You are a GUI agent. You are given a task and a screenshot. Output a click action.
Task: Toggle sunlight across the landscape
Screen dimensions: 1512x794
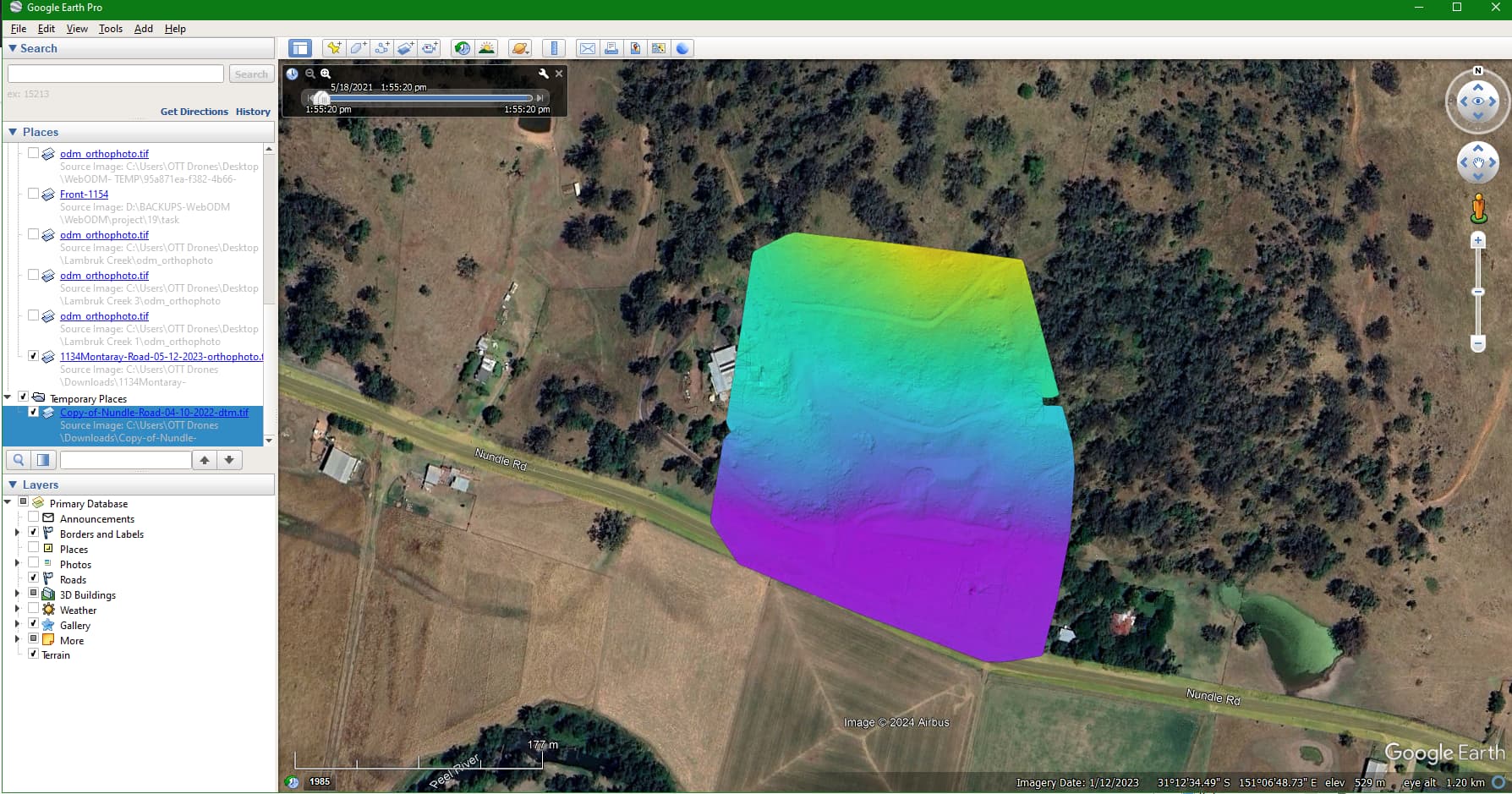[487, 48]
